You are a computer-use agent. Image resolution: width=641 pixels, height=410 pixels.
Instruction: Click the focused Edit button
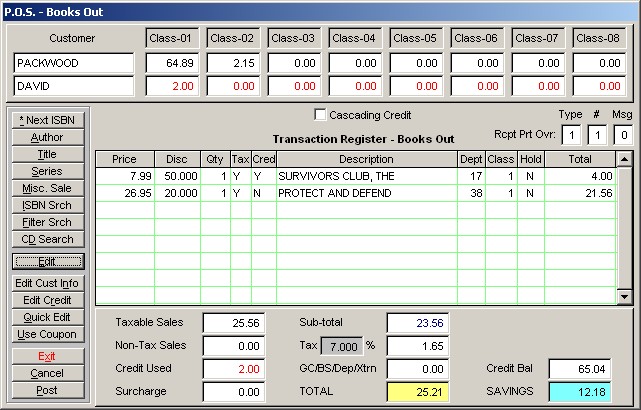click(48, 262)
